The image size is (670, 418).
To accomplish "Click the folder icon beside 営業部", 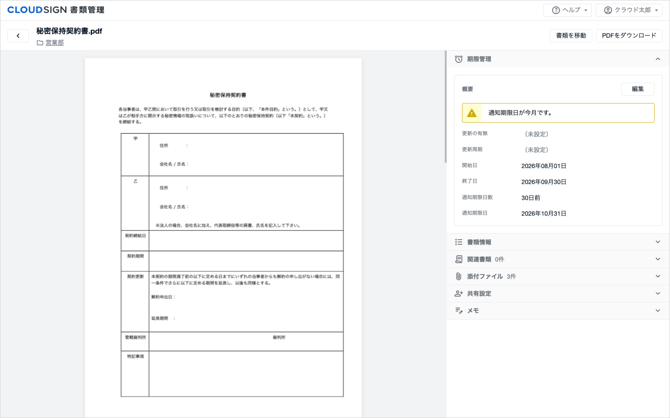I will pyautogui.click(x=40, y=43).
